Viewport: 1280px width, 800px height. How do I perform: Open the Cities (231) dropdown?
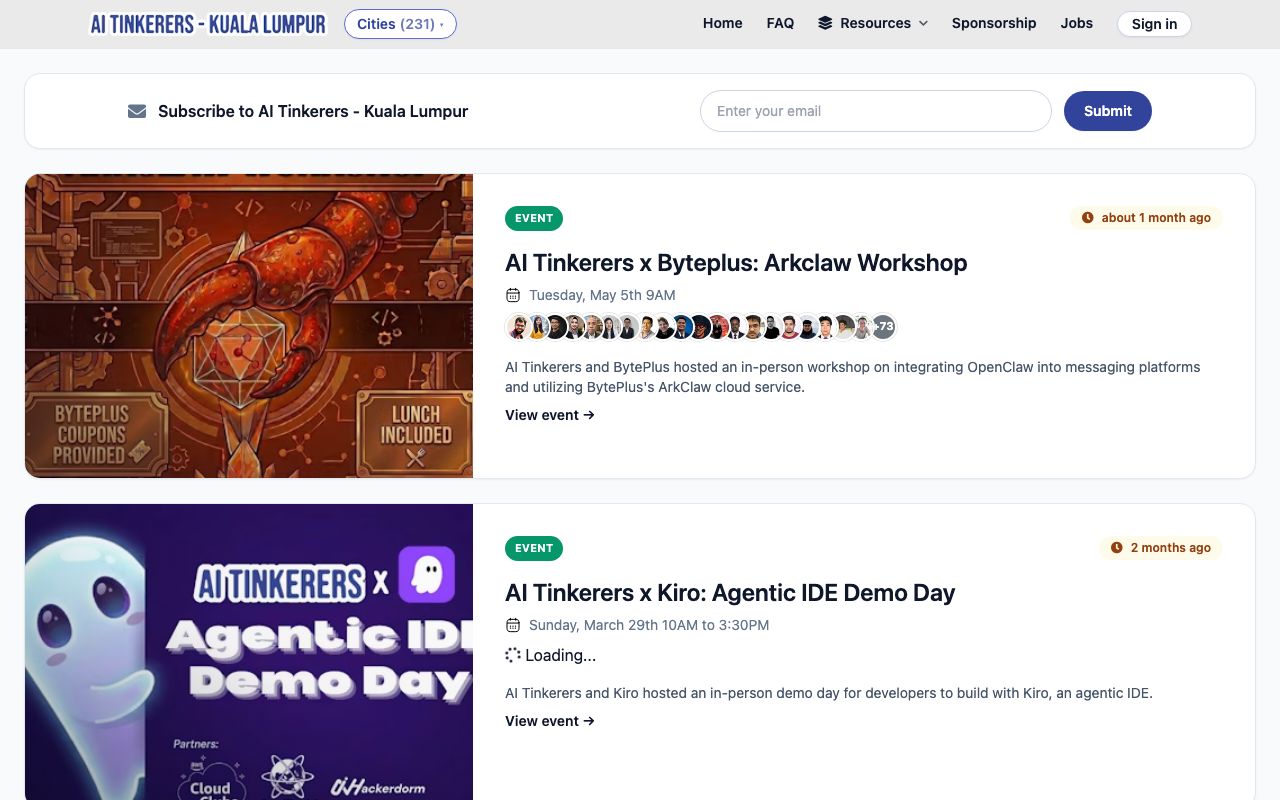tap(400, 24)
